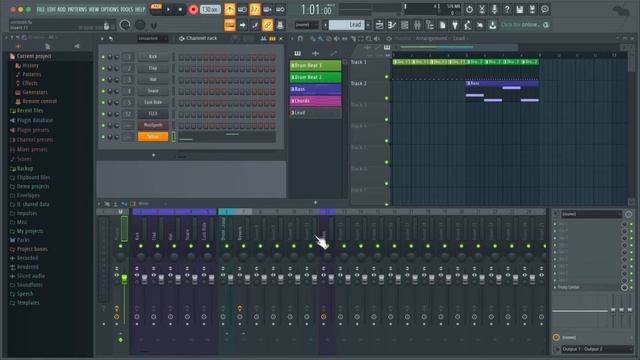Select the pink Chords pattern in the picker

(316, 101)
